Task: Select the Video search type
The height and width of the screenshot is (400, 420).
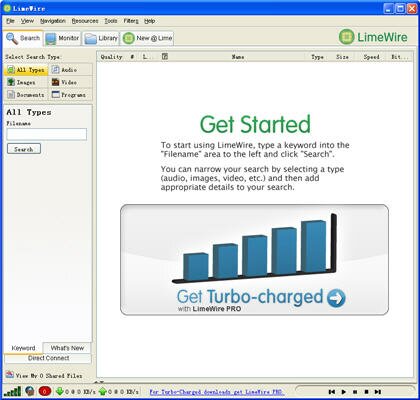Action: click(x=70, y=82)
